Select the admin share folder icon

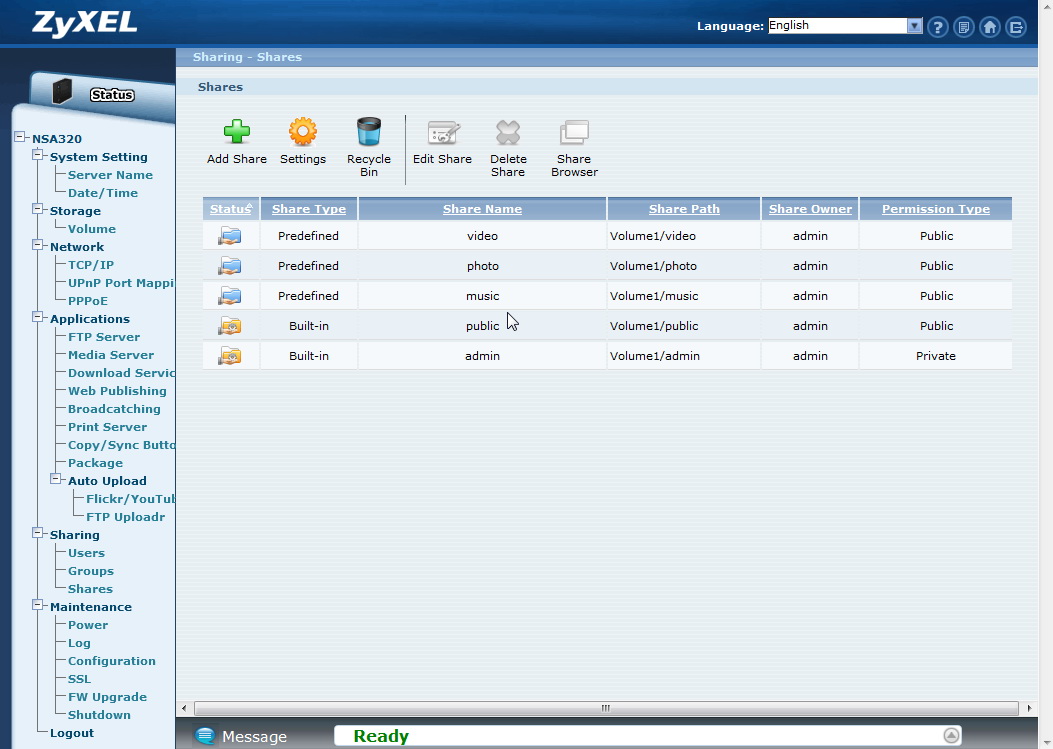click(x=230, y=356)
